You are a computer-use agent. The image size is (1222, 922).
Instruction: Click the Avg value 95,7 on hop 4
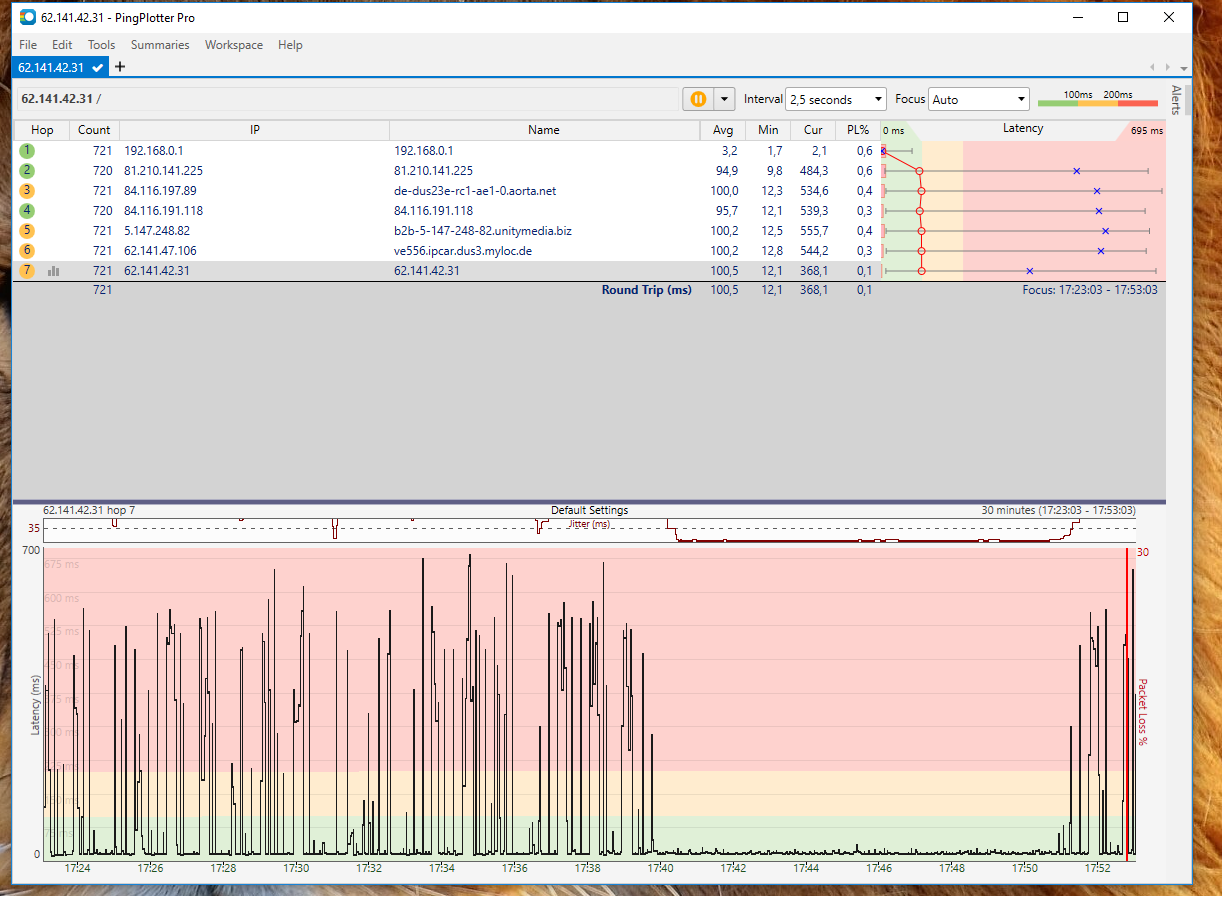click(724, 211)
